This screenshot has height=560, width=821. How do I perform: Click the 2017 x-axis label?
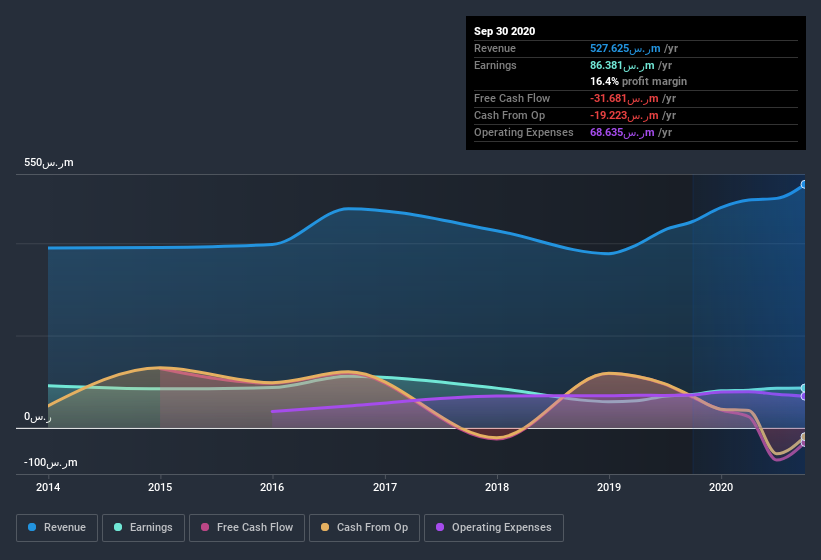tap(384, 487)
